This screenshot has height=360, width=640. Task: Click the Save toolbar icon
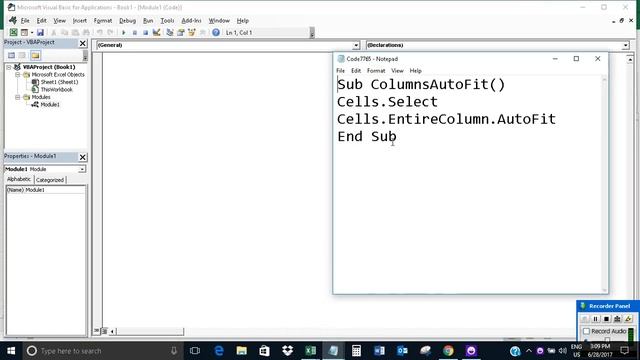[x=40, y=32]
